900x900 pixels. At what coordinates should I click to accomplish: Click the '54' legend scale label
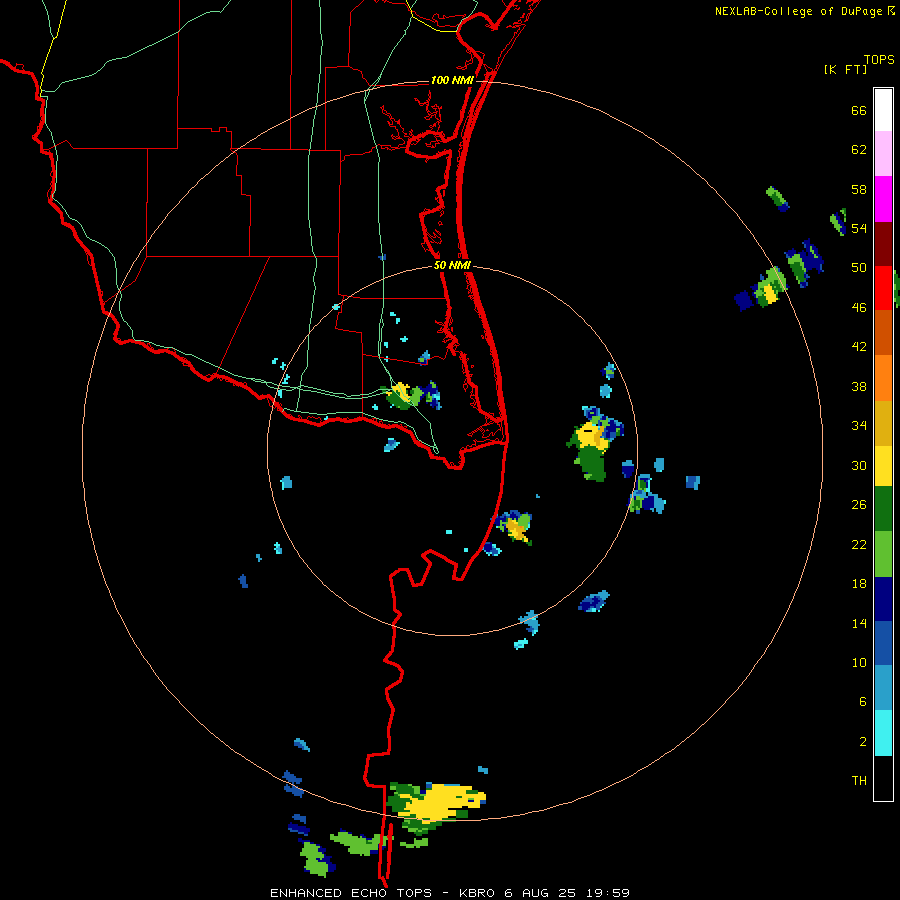[x=859, y=228]
